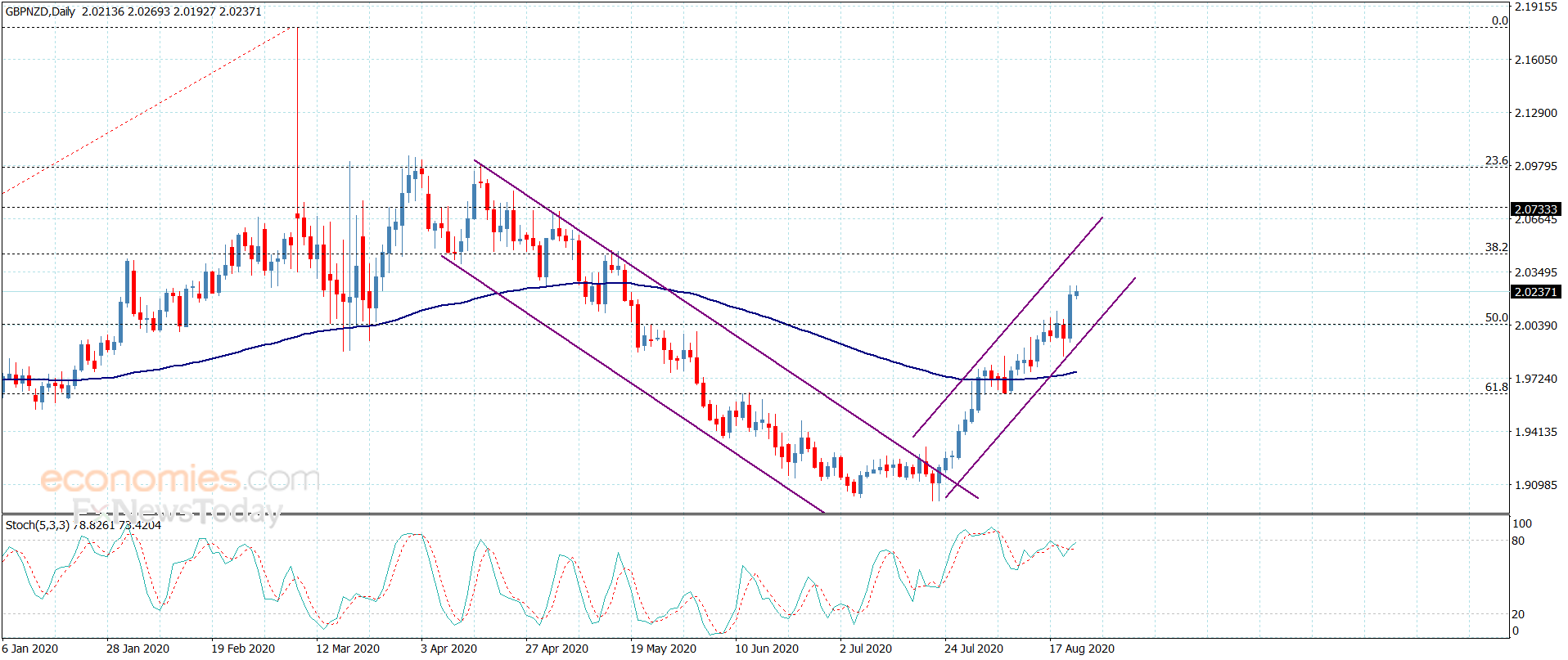Select the 61.8 Fibonacci level label
This screenshot has width=1568, height=660.
1497,388
